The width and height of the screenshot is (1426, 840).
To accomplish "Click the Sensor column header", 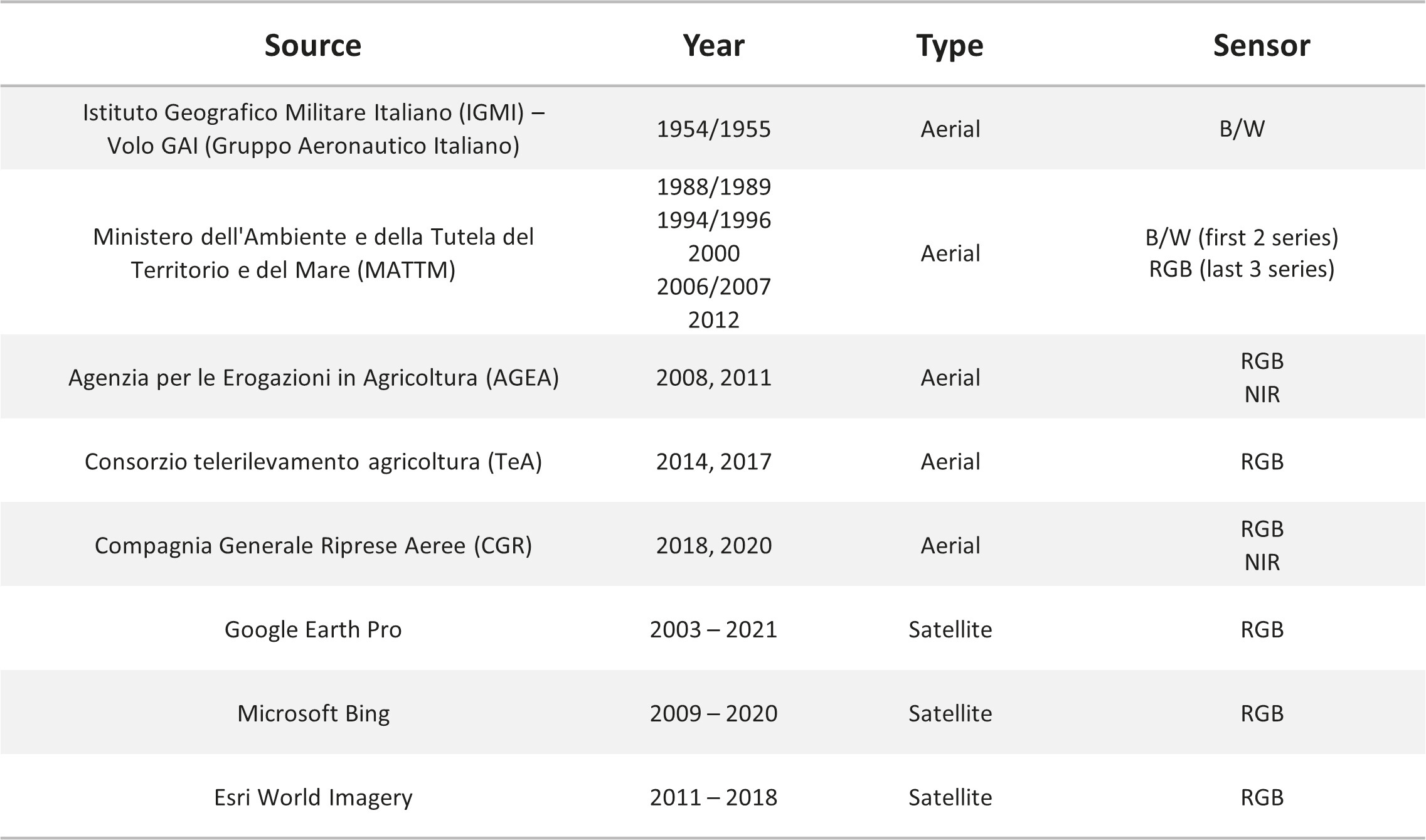I will coord(1262,45).
